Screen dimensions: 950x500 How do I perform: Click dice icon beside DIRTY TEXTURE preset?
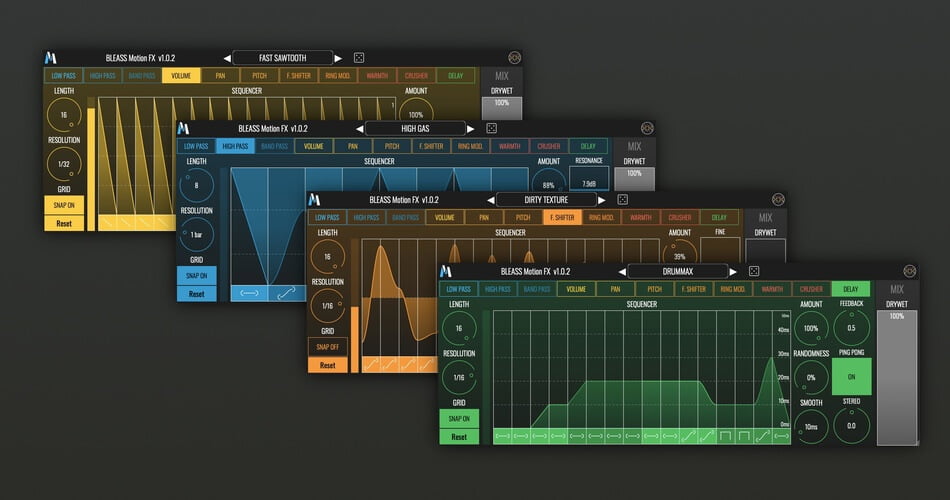pos(622,199)
